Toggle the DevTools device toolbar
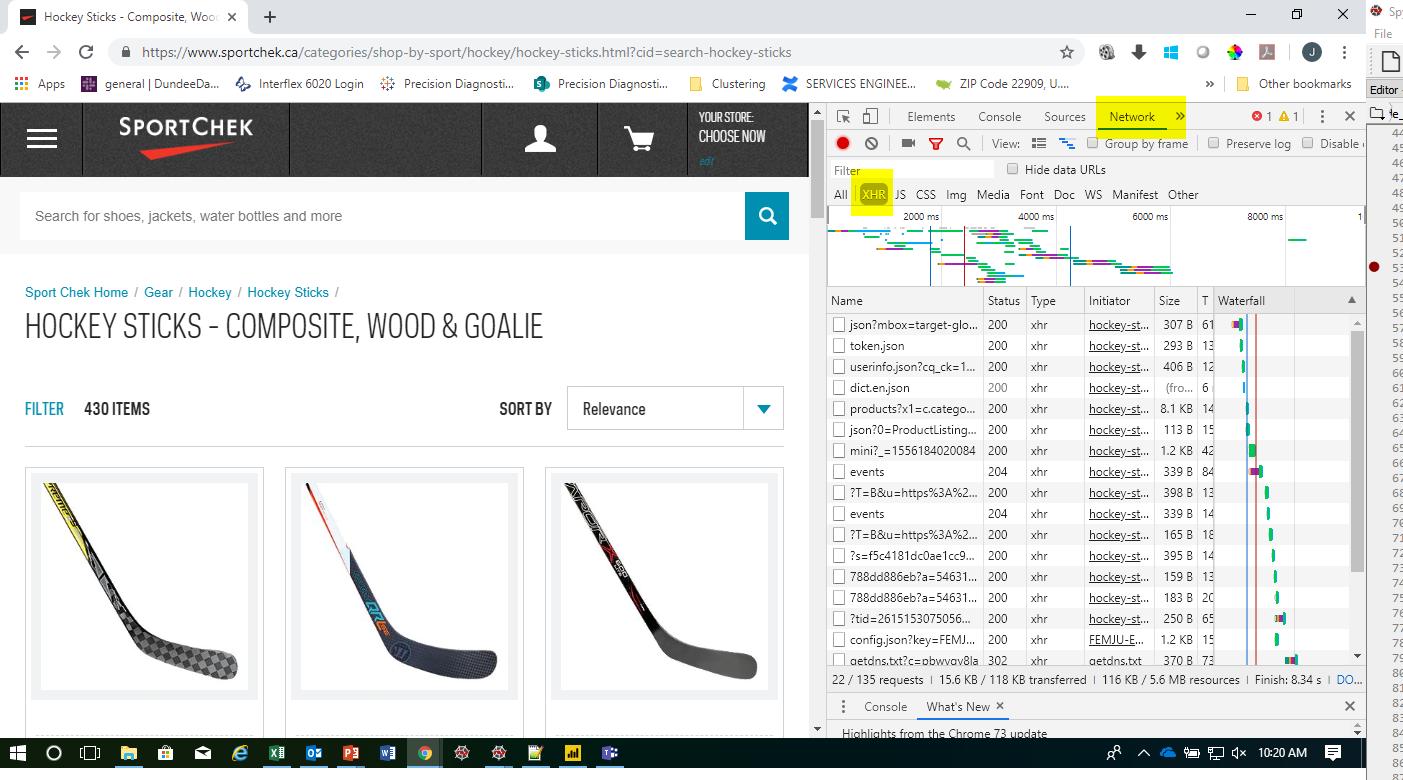Viewport: 1403px width, 780px height. click(870, 117)
